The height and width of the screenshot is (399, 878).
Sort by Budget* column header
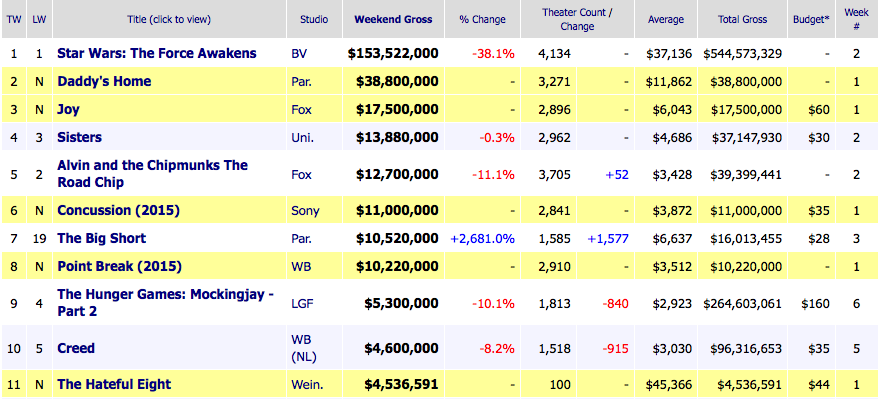[811, 20]
